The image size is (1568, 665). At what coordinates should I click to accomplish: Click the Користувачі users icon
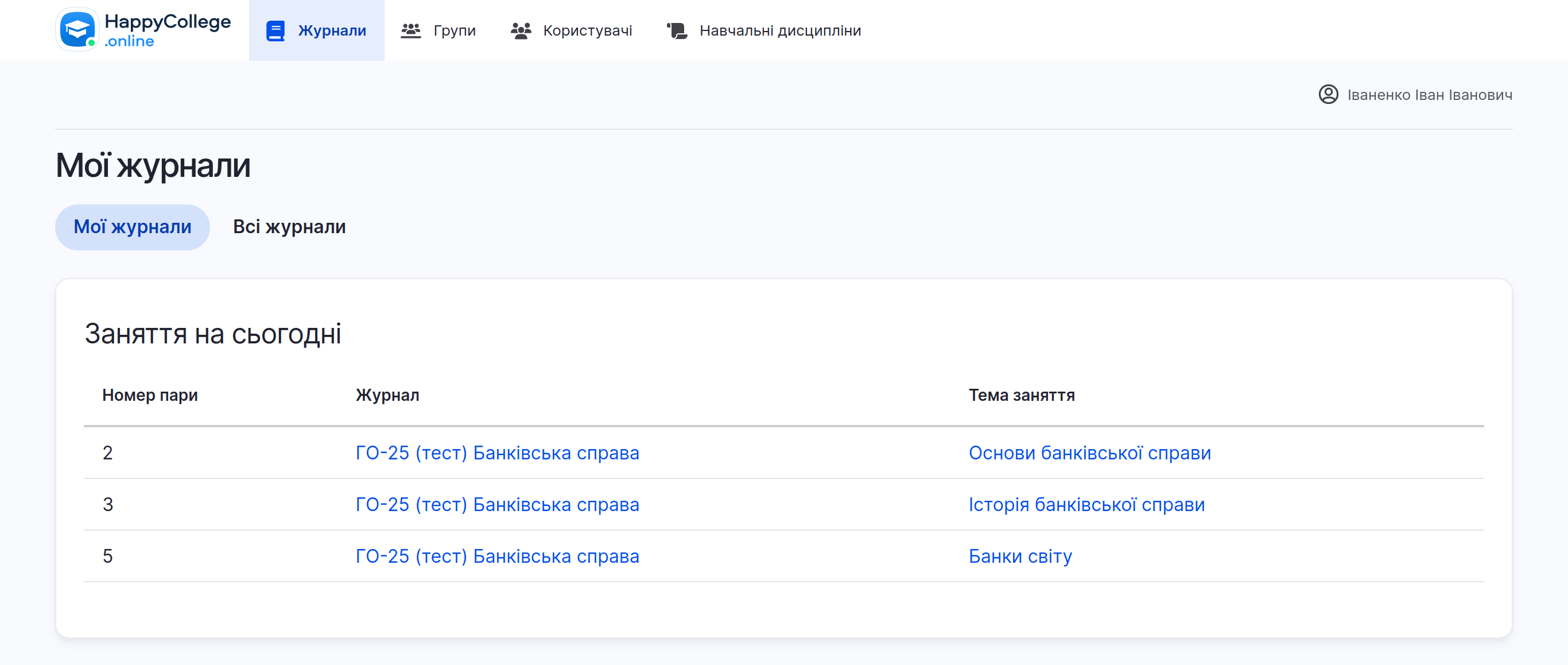pos(521,30)
